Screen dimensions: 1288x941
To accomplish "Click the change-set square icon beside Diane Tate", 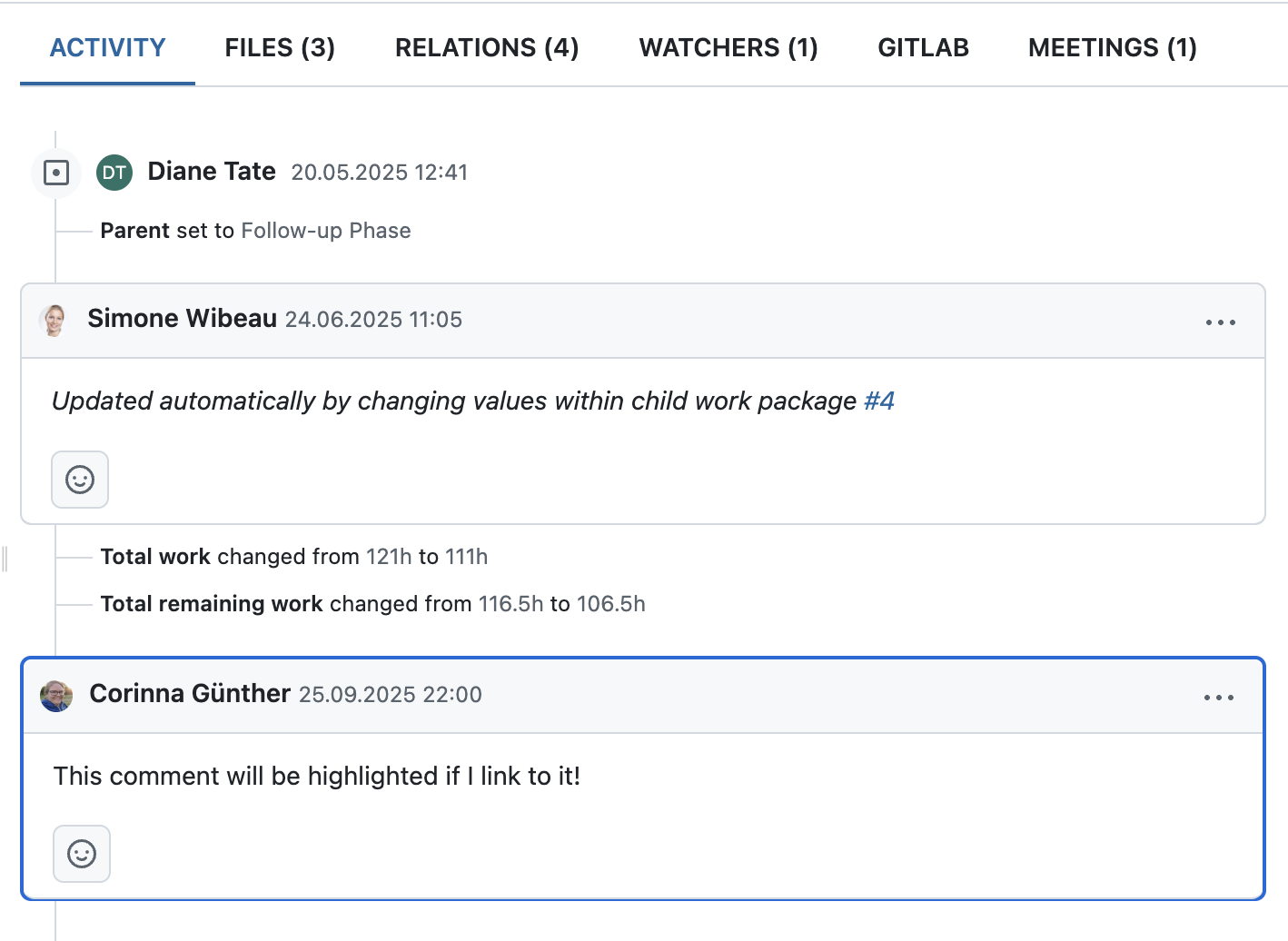I will 56,173.
